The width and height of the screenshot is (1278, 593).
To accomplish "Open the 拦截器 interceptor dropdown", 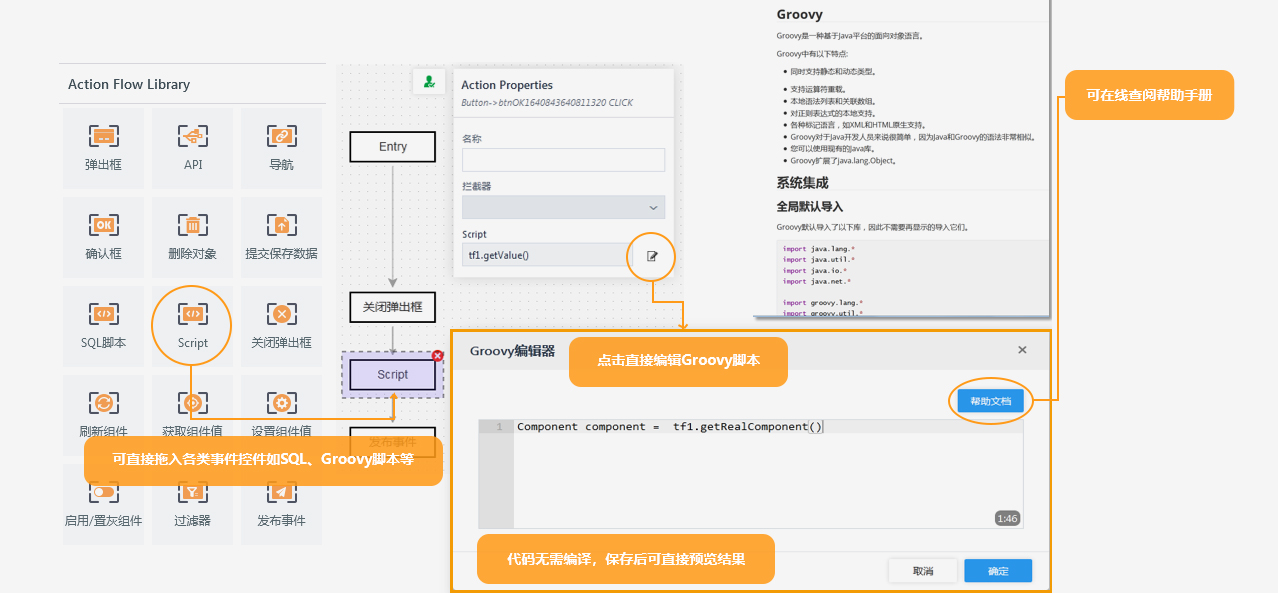I will [563, 207].
